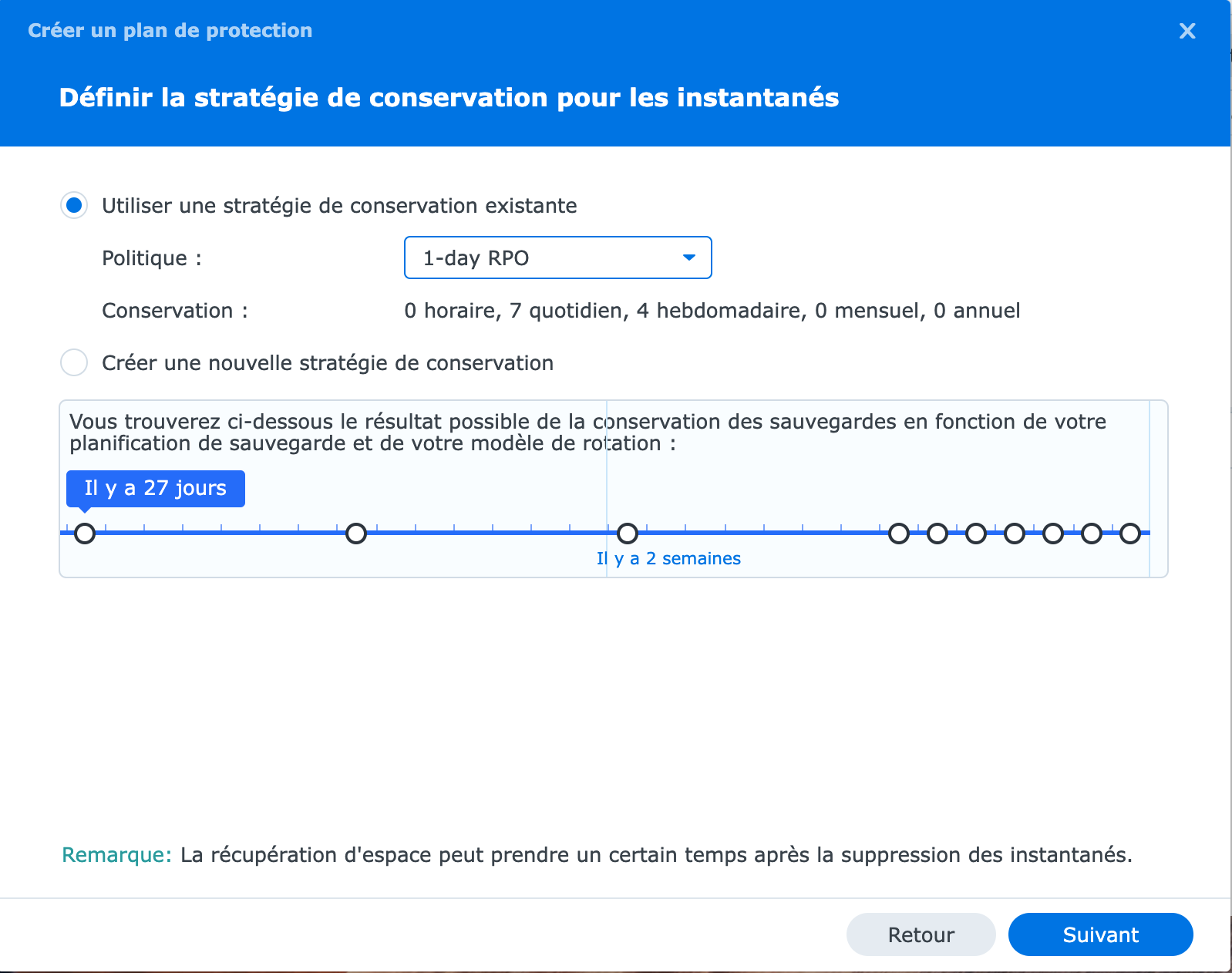Click the fifth of the seven daily markers
Viewport: 1232px width, 973px height.
tap(1053, 533)
